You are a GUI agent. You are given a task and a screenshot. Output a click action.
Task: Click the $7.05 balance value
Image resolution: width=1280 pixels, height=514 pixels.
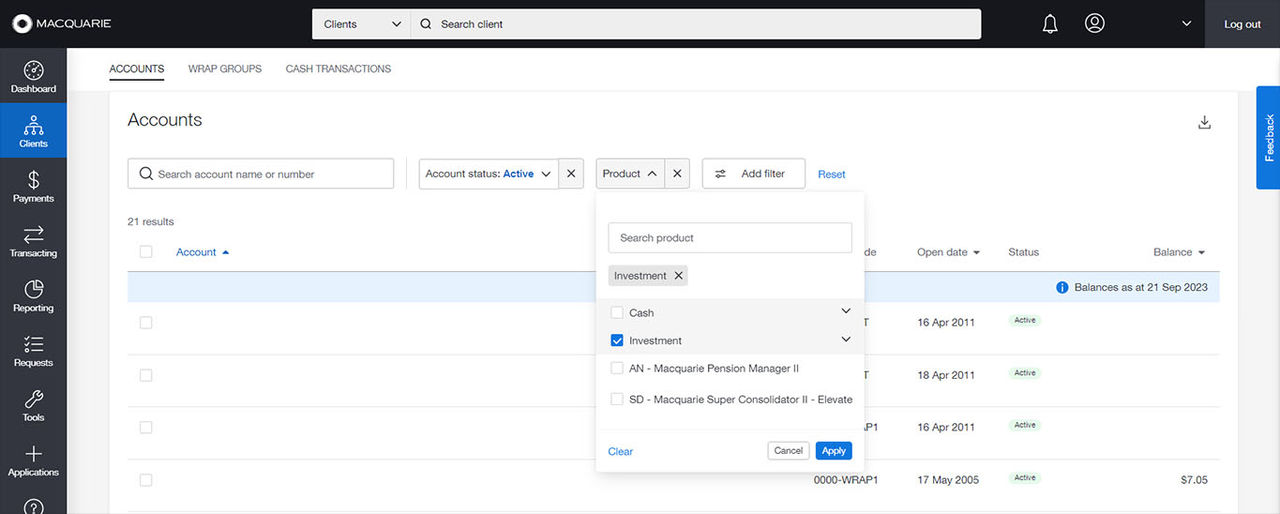pos(1194,480)
